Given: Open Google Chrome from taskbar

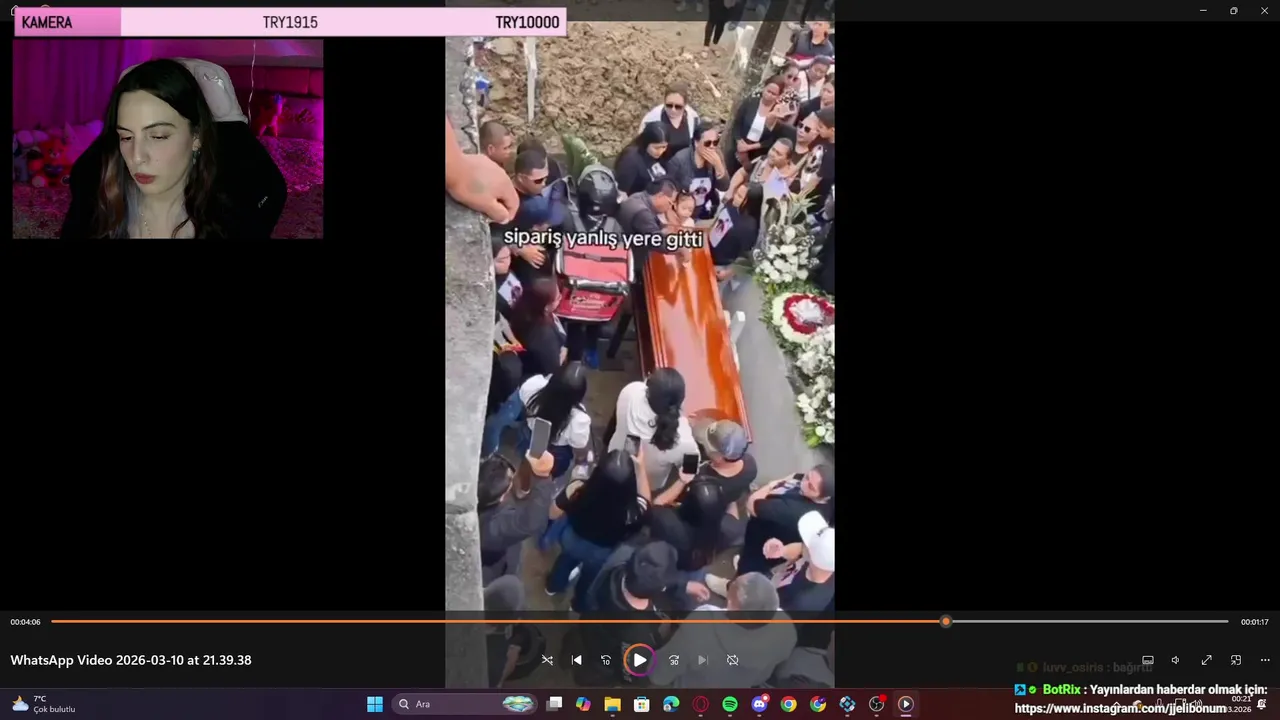Looking at the screenshot, I should pyautogui.click(x=788, y=704).
